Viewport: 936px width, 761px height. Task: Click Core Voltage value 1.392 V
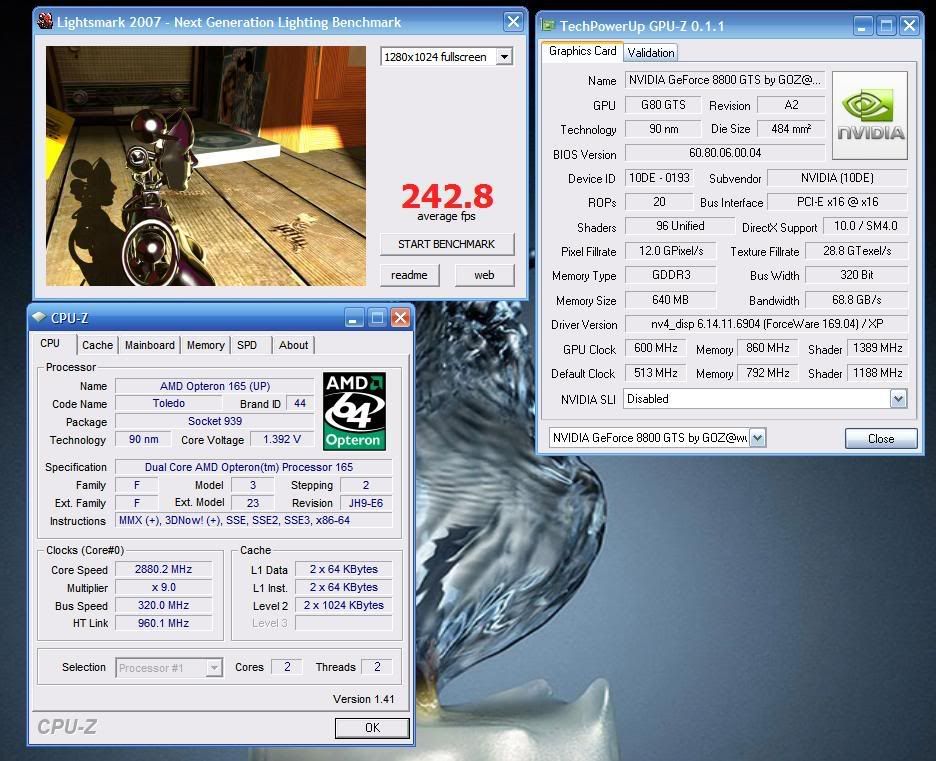click(282, 439)
